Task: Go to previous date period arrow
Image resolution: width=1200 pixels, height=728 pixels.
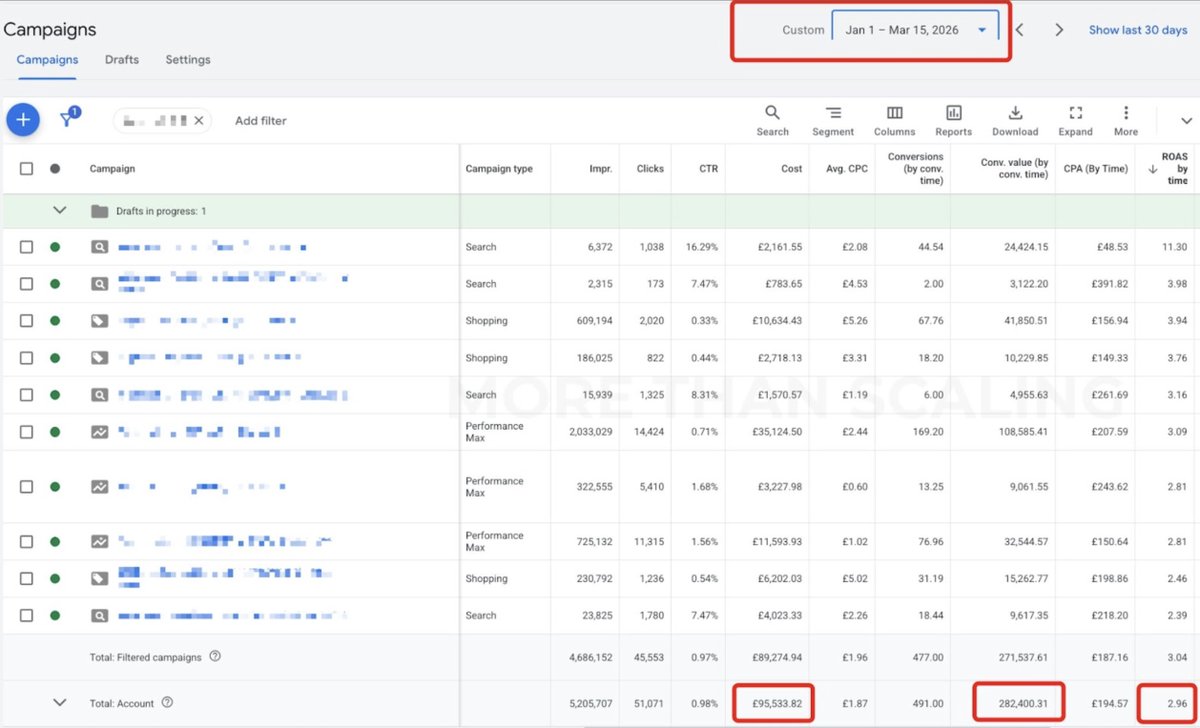Action: [1019, 30]
